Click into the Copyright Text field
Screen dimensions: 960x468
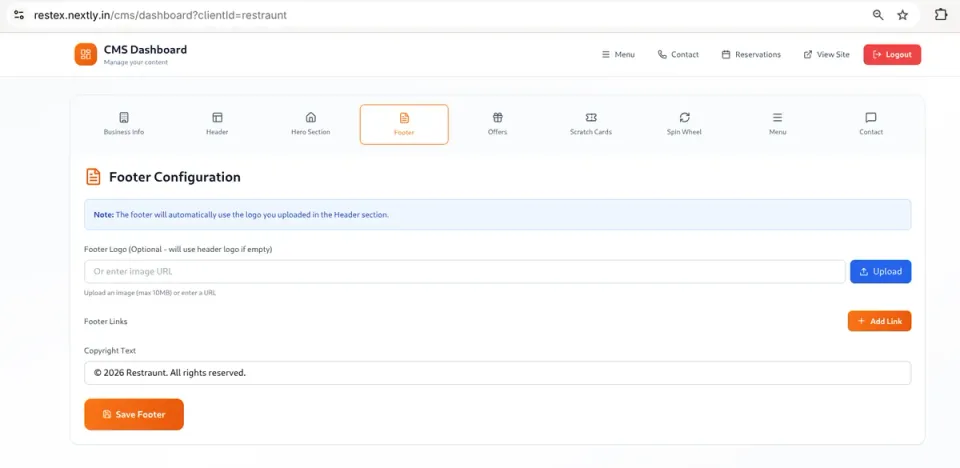click(497, 372)
